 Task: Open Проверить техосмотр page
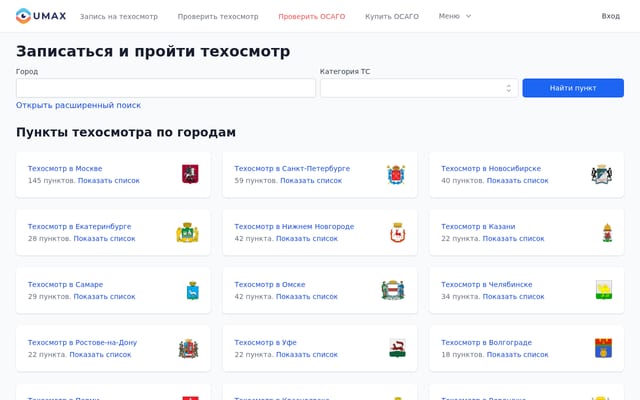(218, 16)
